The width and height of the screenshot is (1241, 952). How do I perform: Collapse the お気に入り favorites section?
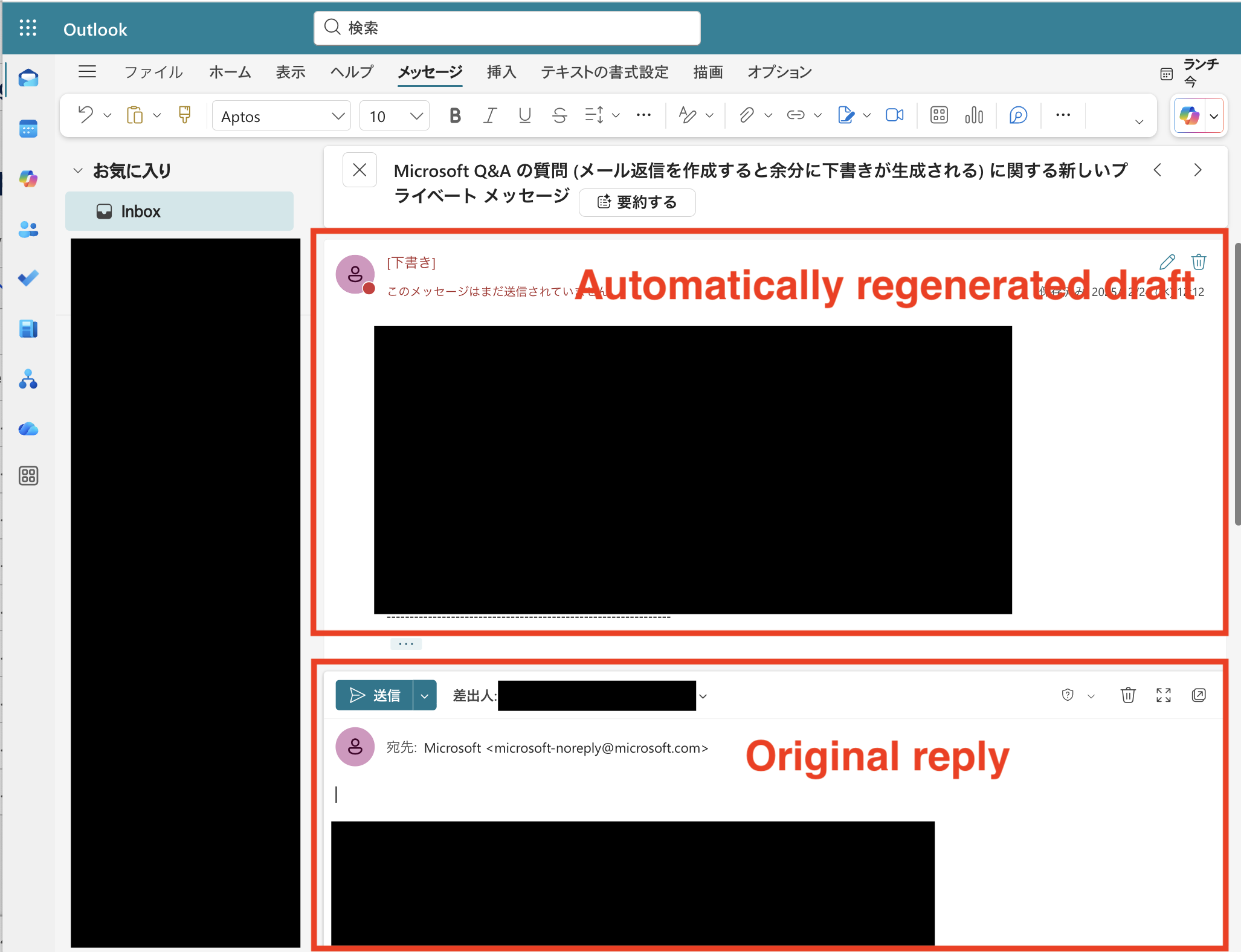pyautogui.click(x=78, y=171)
